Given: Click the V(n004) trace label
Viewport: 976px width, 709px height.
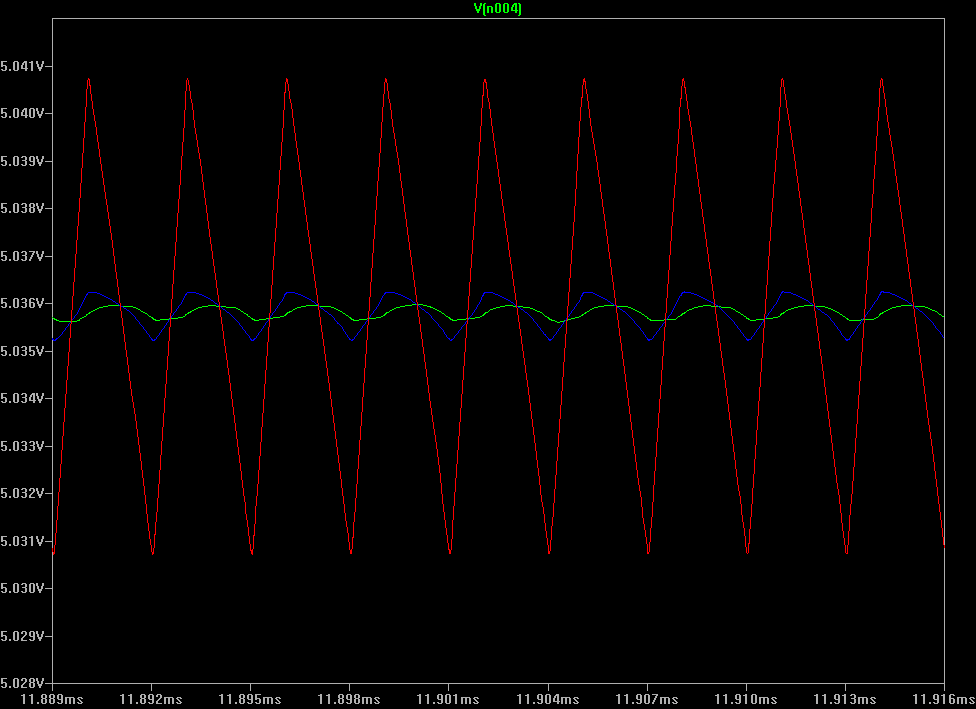Looking at the screenshot, I should click(x=497, y=8).
